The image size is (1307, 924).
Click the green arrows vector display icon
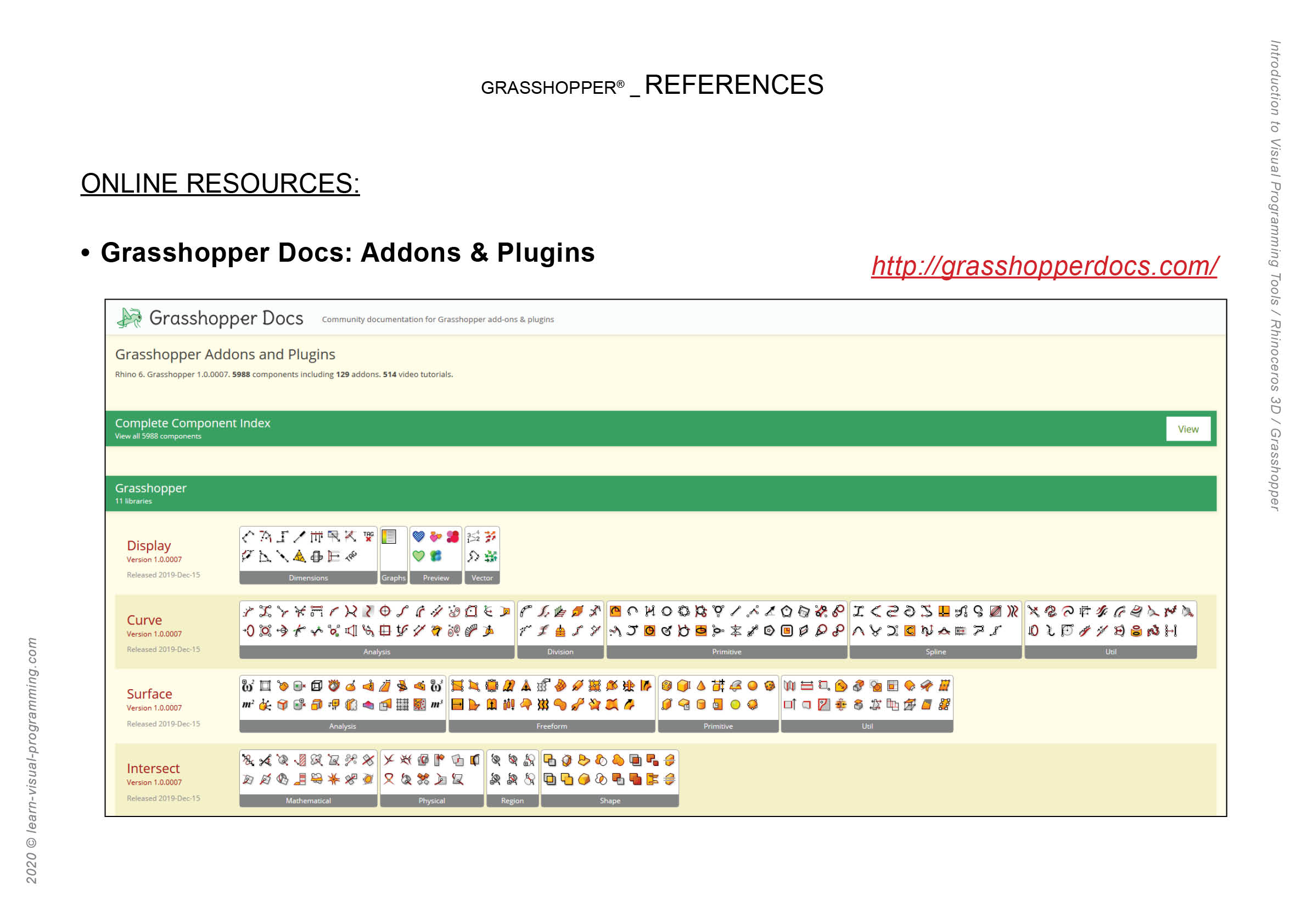point(491,556)
